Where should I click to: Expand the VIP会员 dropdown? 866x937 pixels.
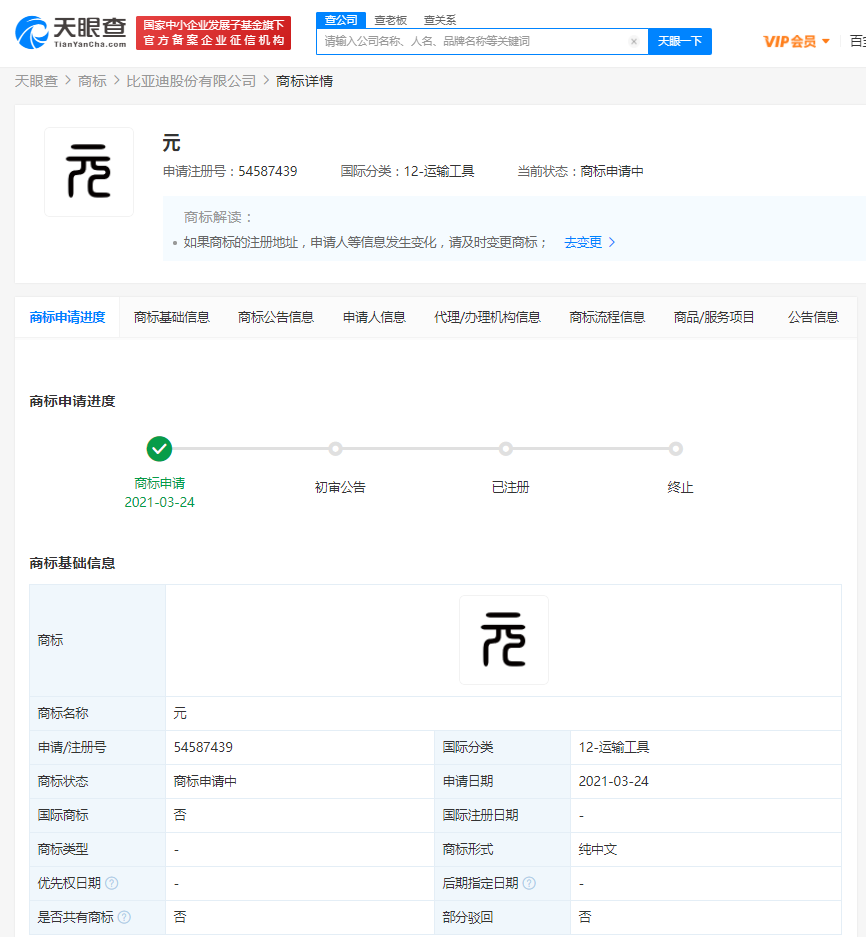pyautogui.click(x=796, y=41)
